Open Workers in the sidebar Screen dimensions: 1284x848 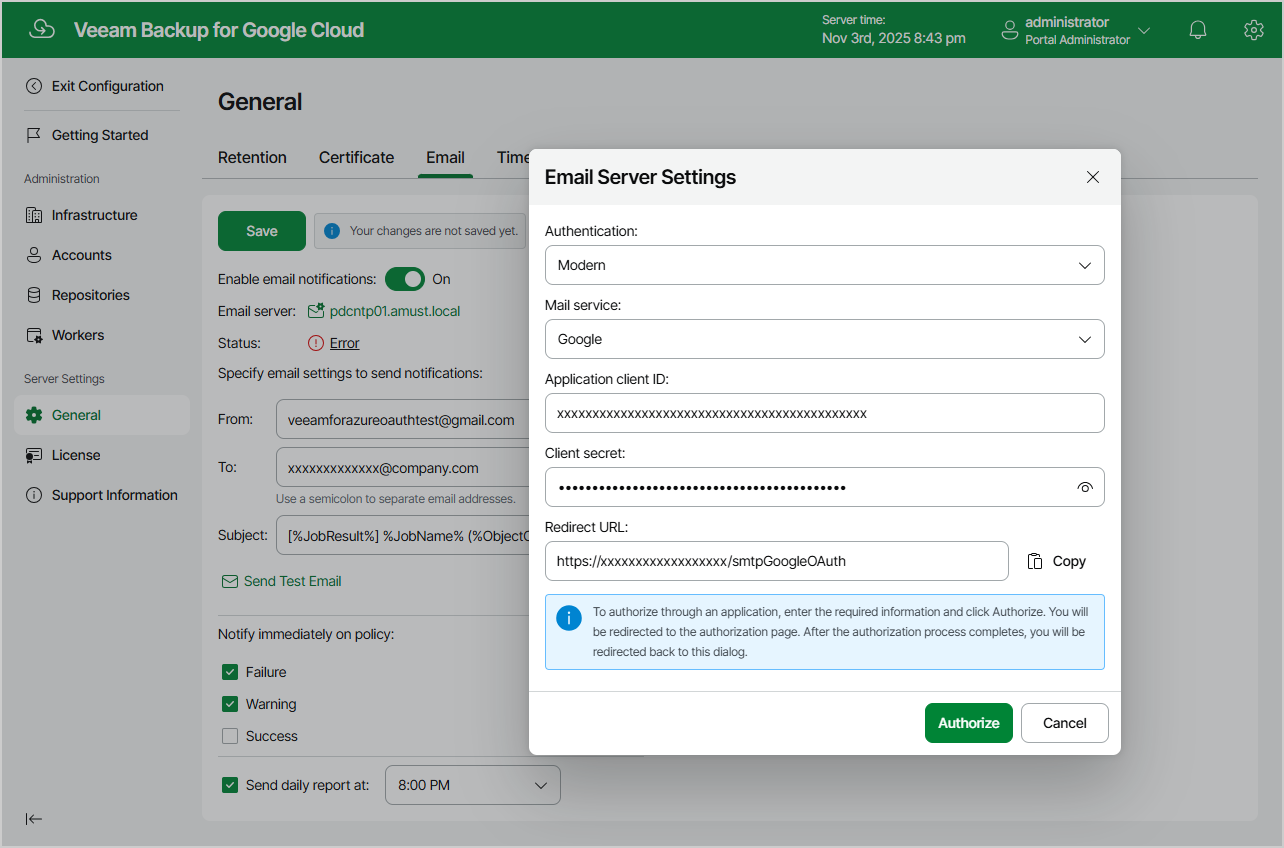(x=102, y=335)
